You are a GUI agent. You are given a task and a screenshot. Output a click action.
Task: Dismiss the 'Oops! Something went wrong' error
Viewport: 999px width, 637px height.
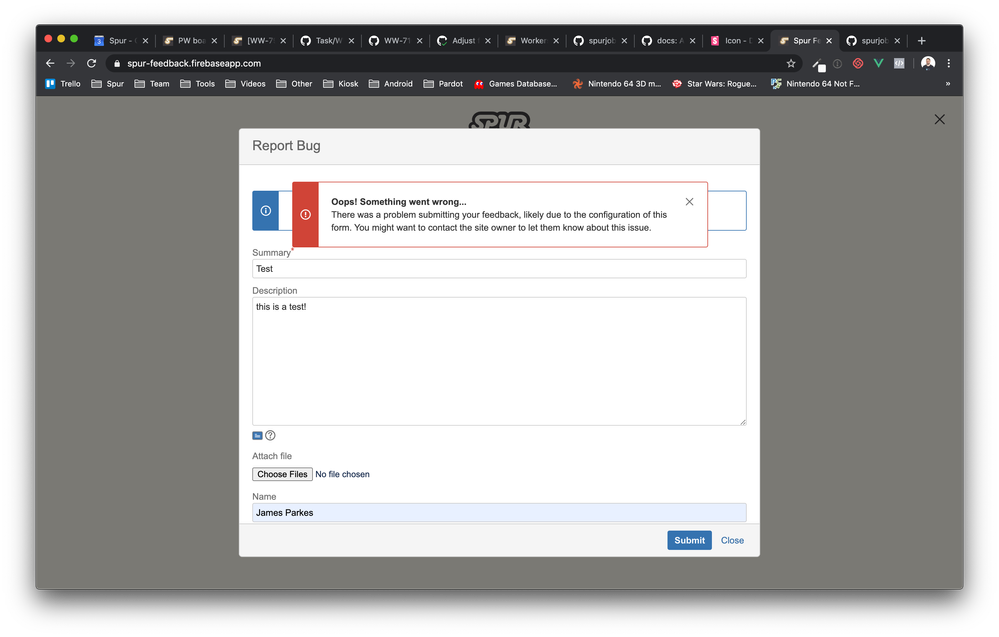point(689,202)
